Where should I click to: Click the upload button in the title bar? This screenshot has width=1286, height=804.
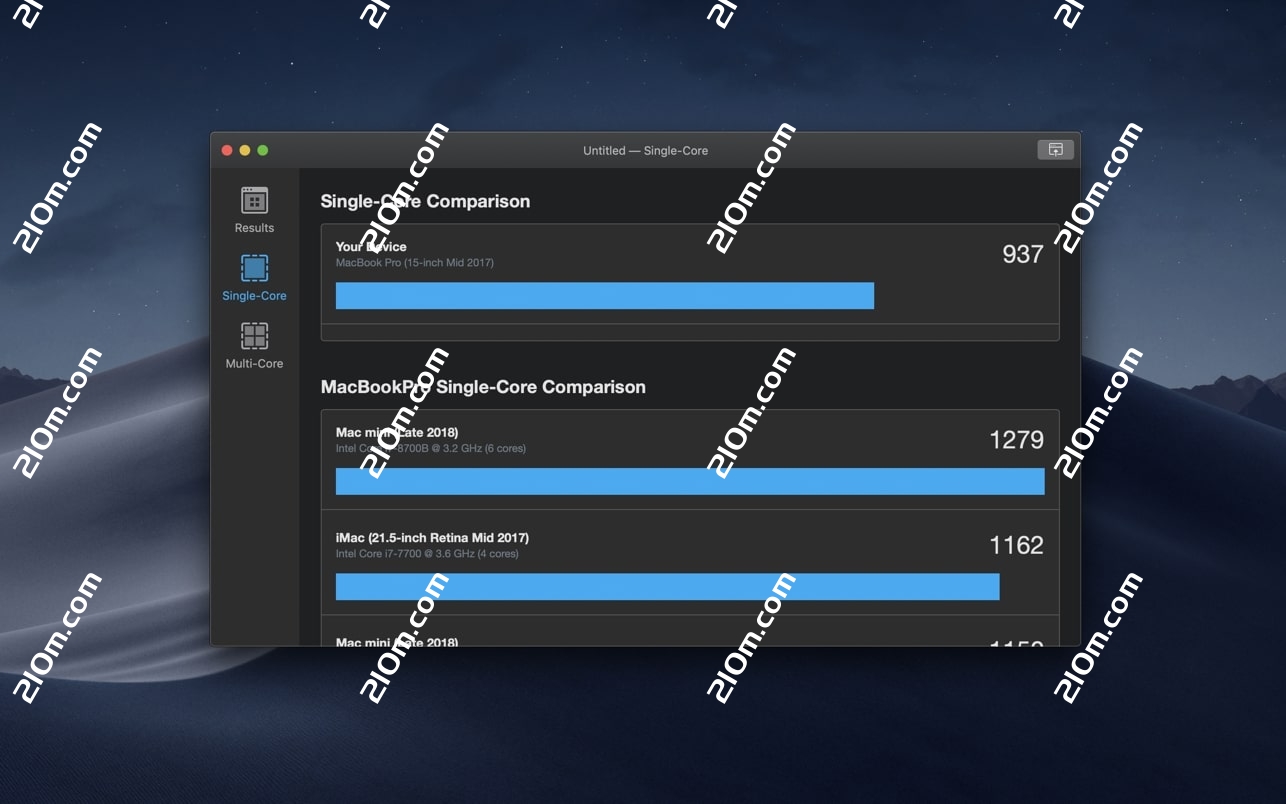point(1055,150)
